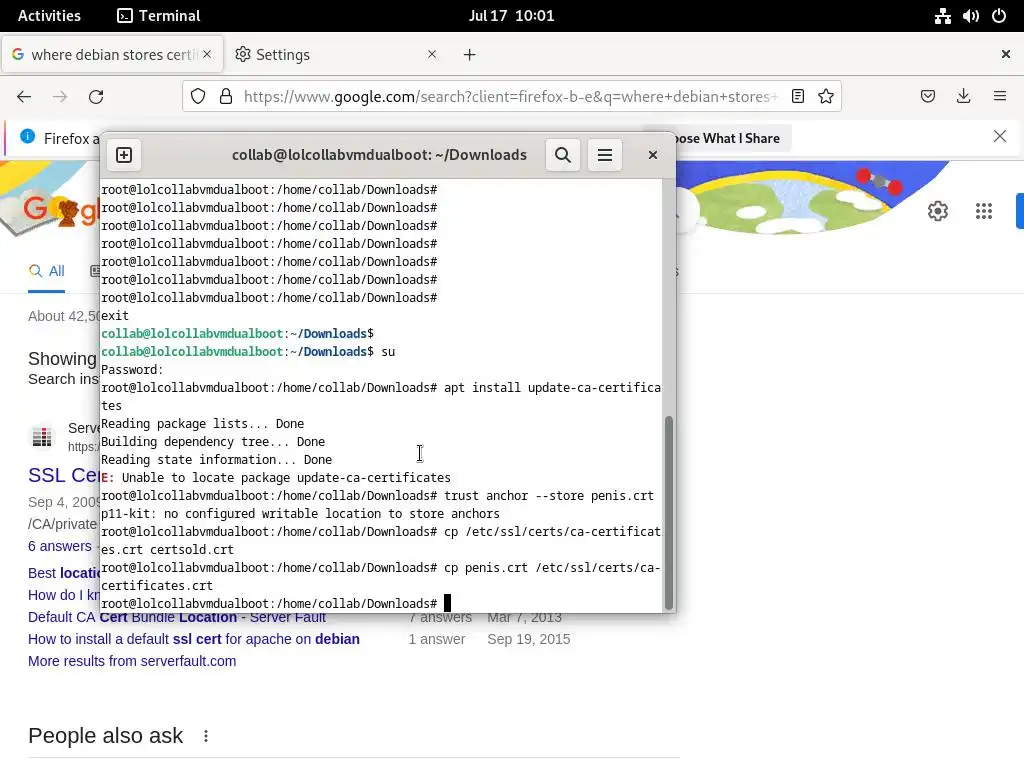Toggle reader view in address bar
The width and height of the screenshot is (1024, 768).
pos(797,97)
